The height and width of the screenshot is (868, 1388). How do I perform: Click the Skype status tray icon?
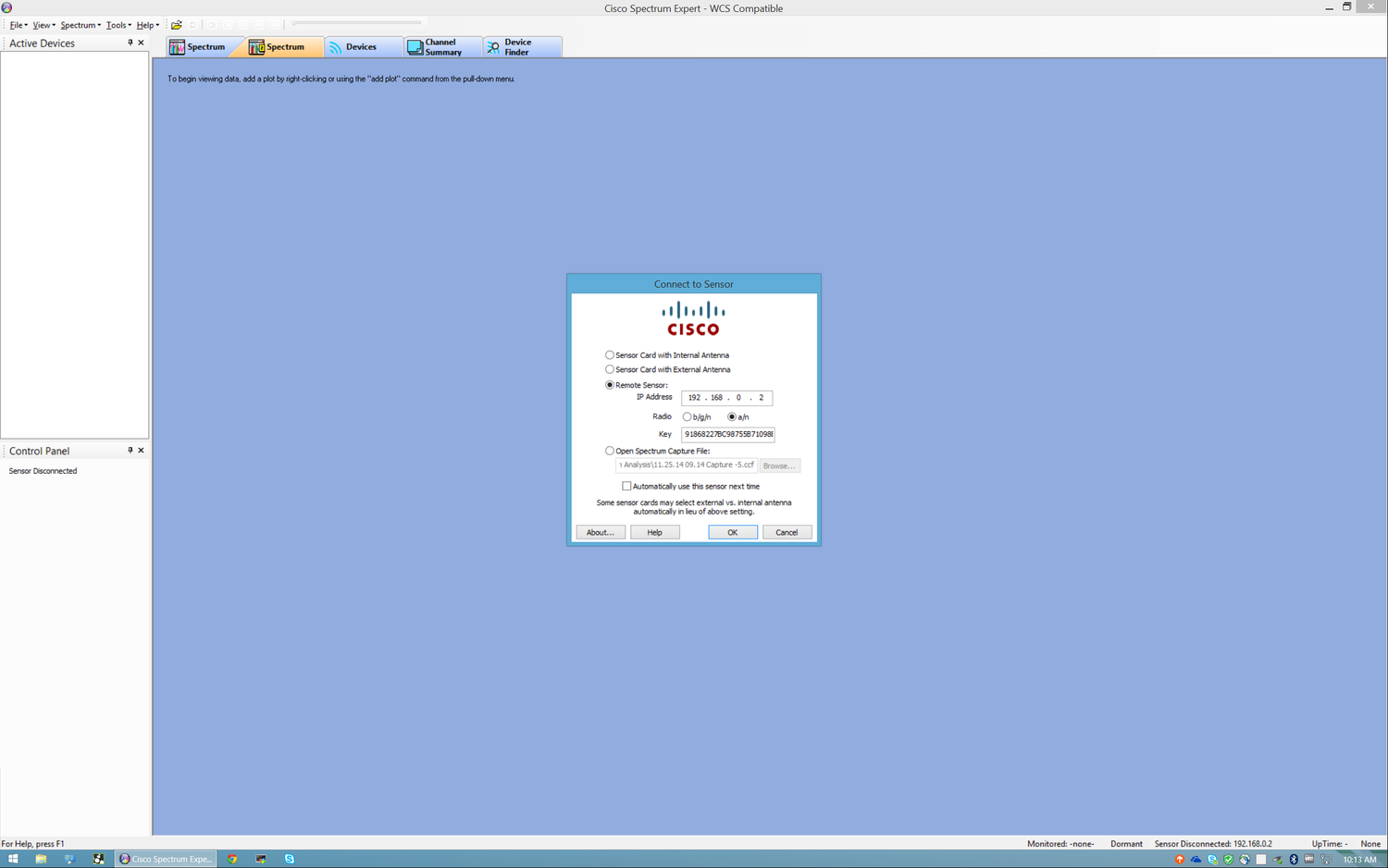click(1212, 860)
